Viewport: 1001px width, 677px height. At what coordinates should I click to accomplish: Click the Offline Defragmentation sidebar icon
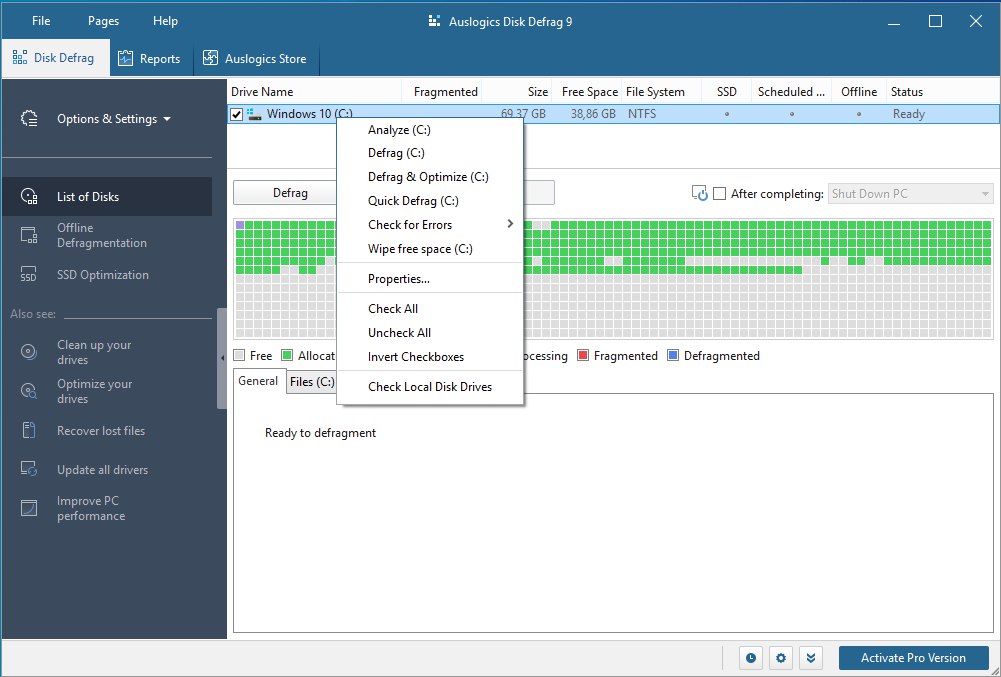(29, 235)
